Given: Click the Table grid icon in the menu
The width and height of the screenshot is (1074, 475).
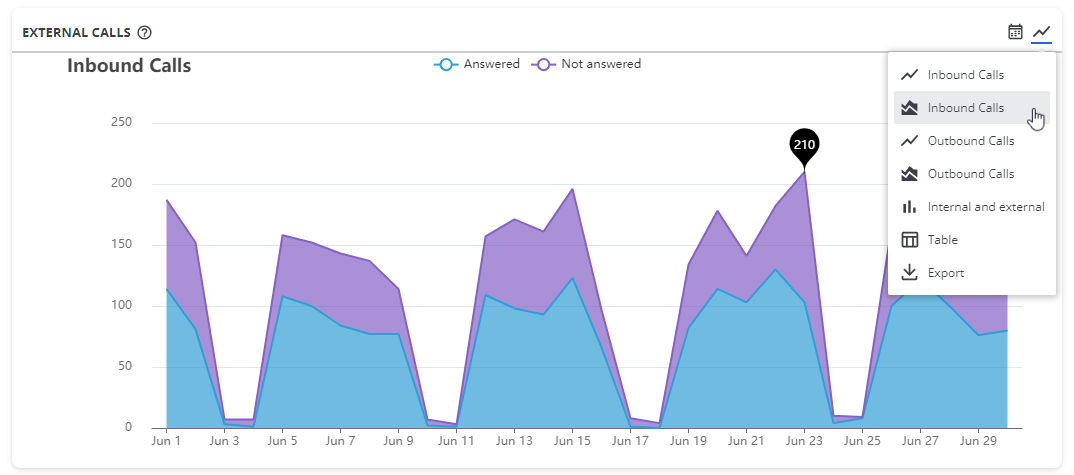Looking at the screenshot, I should click(x=909, y=240).
